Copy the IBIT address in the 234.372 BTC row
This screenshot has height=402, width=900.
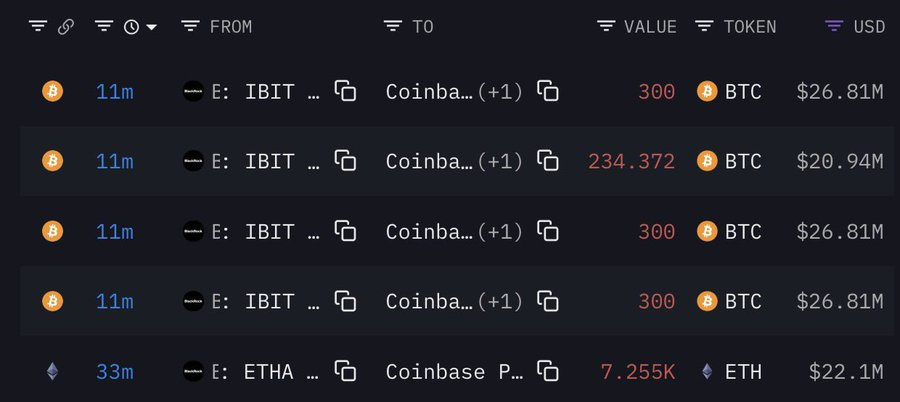[x=345, y=161]
